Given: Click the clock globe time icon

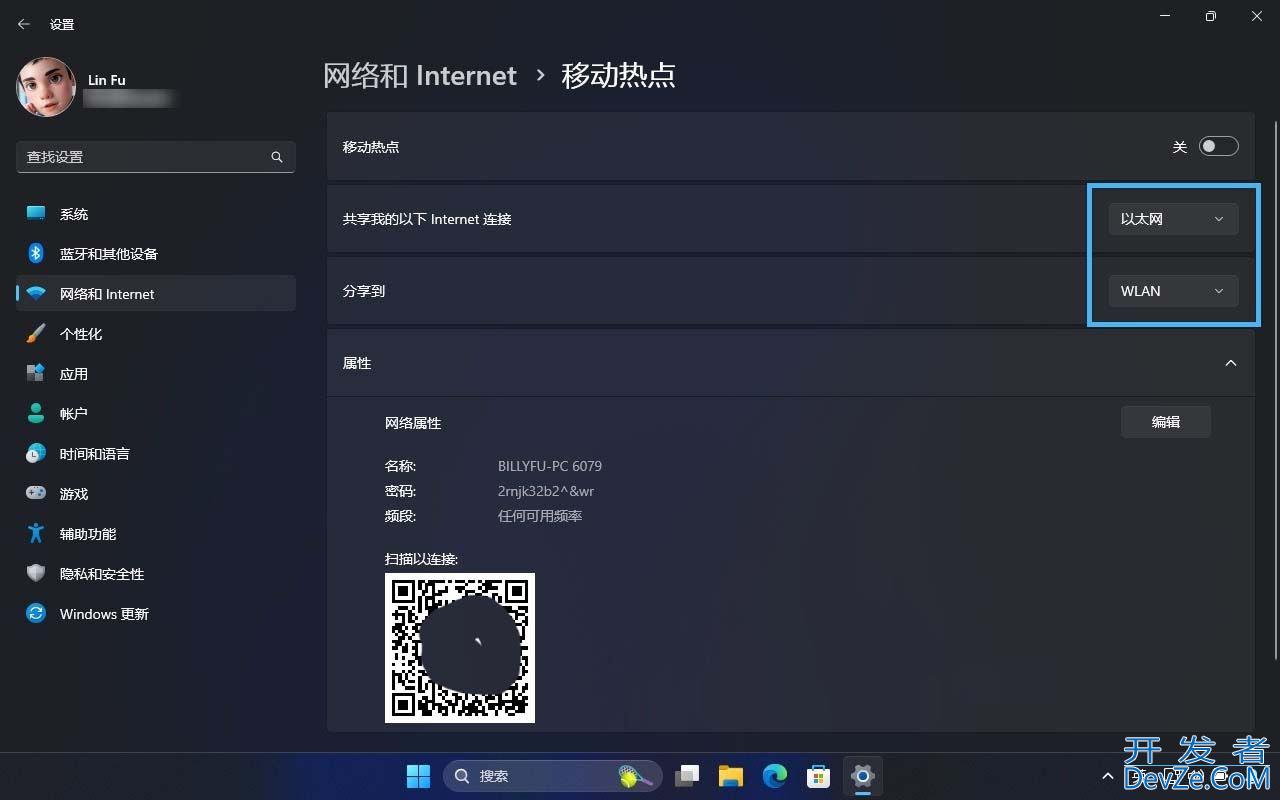Looking at the screenshot, I should [x=36, y=454].
